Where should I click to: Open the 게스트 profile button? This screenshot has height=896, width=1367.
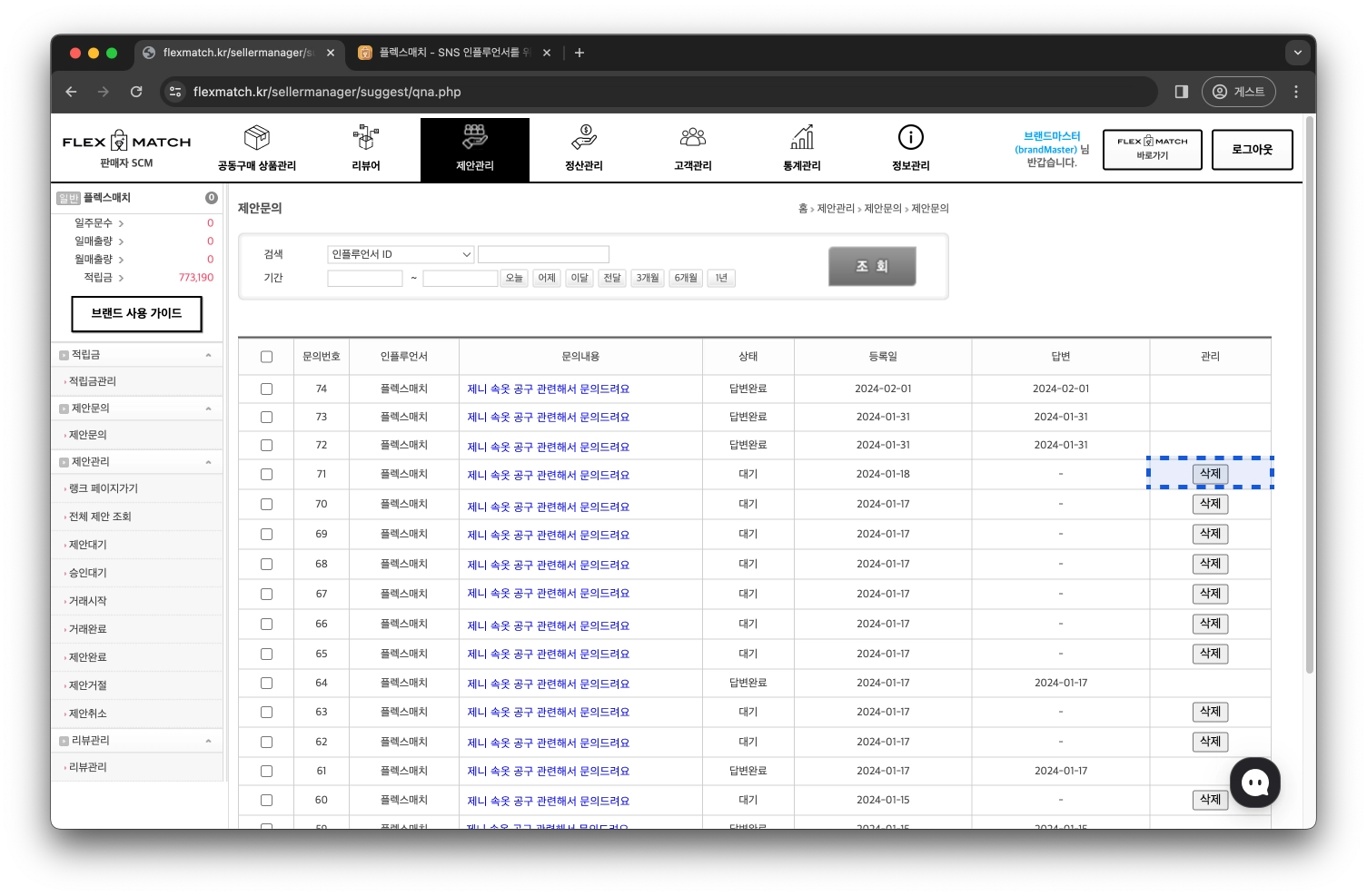1239,92
